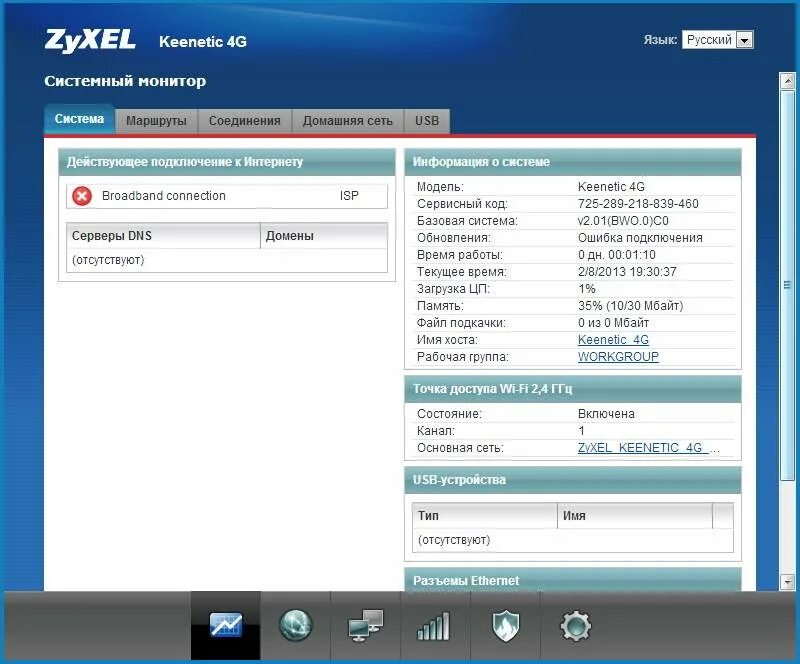
Task: Click the USB-устройства panel header
Action: (572, 480)
